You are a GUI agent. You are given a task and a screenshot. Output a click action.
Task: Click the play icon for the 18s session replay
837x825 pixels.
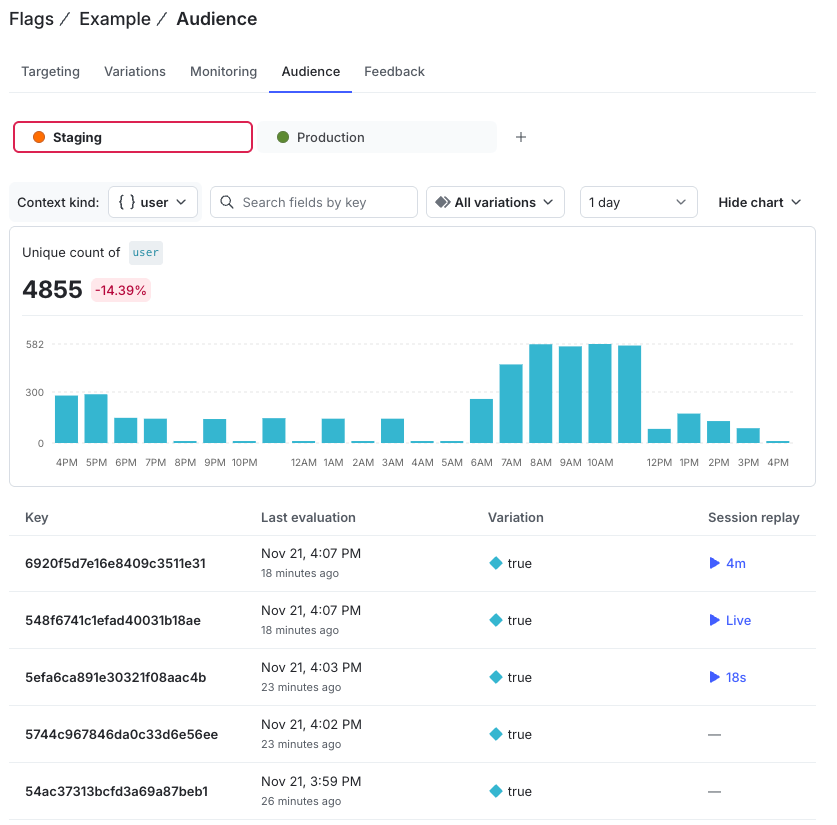coord(713,677)
